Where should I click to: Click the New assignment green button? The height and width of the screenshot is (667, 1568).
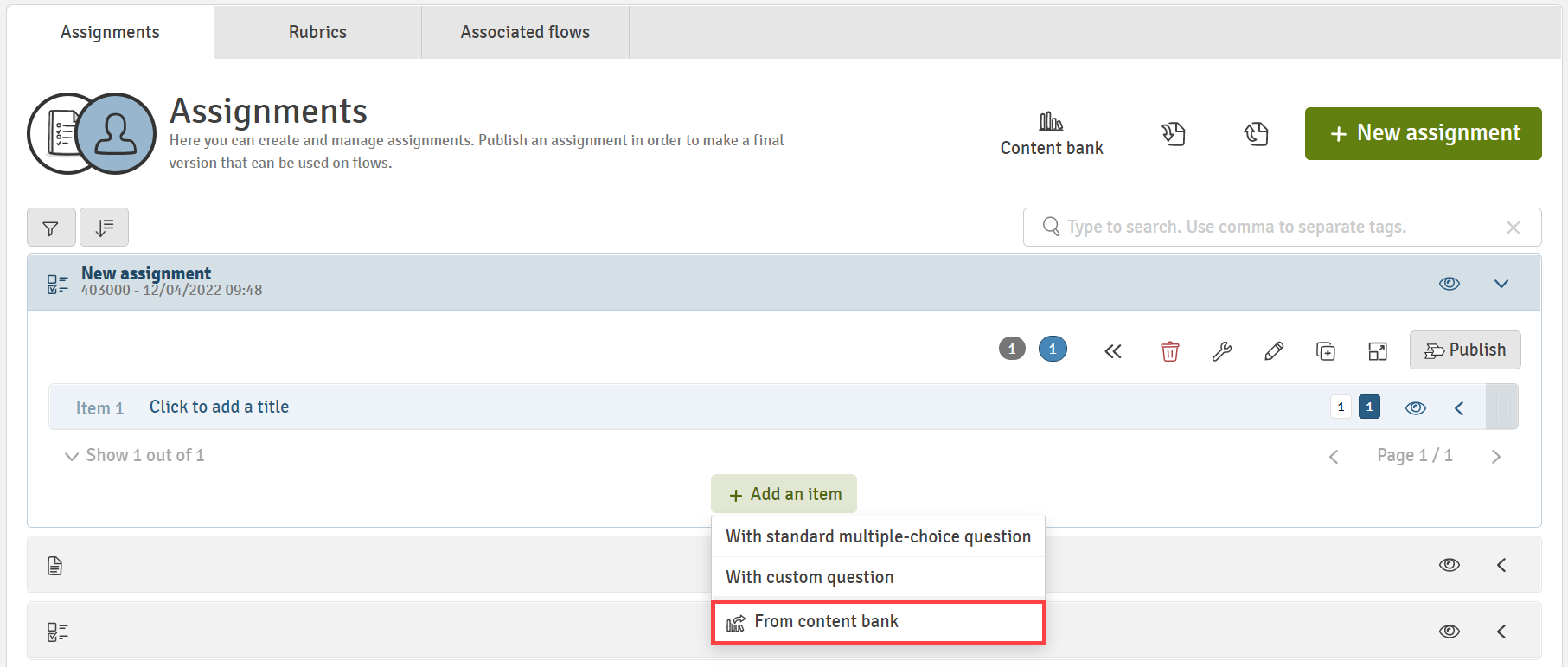click(x=1423, y=133)
